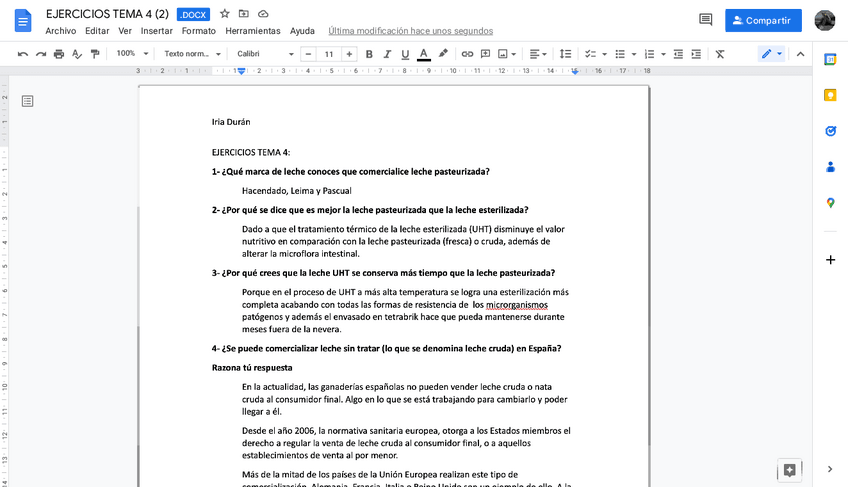
Task: Toggle bold formatting
Action: (369, 54)
